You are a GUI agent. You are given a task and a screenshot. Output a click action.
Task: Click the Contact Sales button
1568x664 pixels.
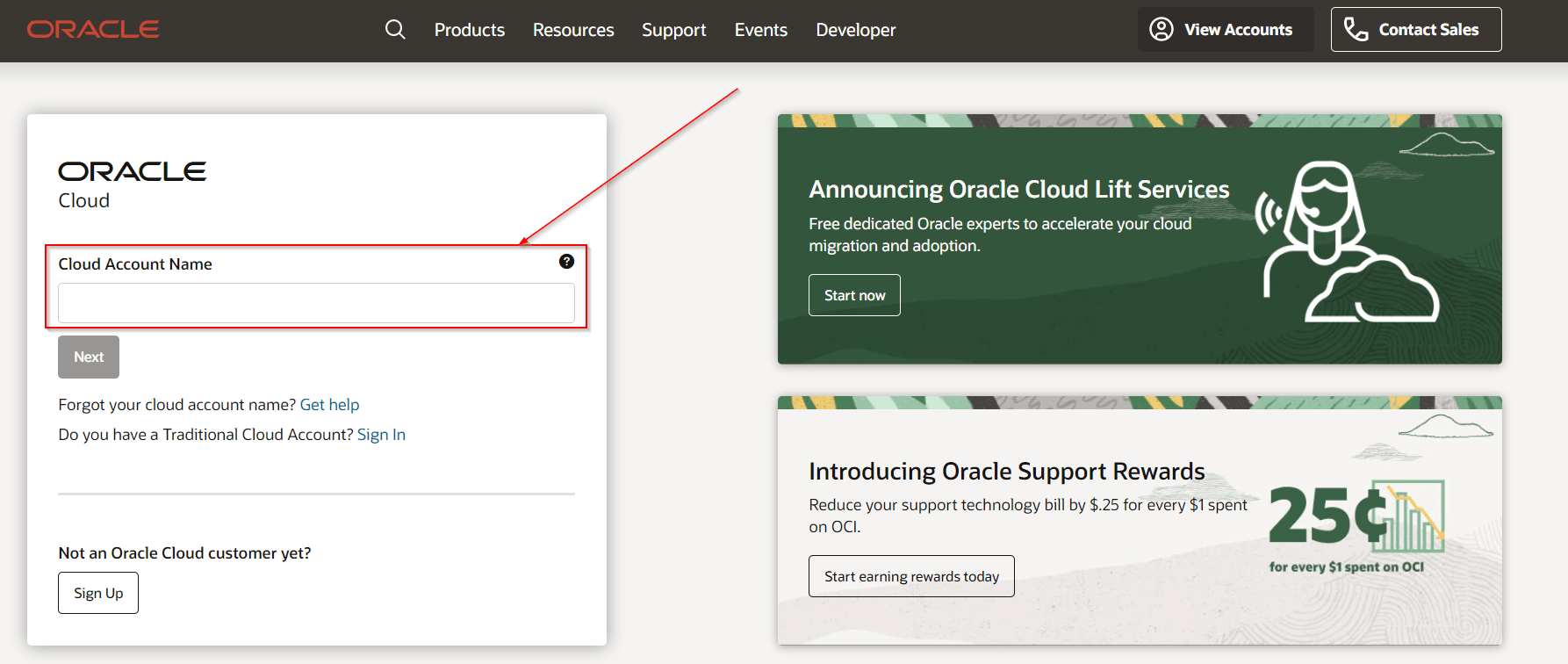pyautogui.click(x=1415, y=30)
